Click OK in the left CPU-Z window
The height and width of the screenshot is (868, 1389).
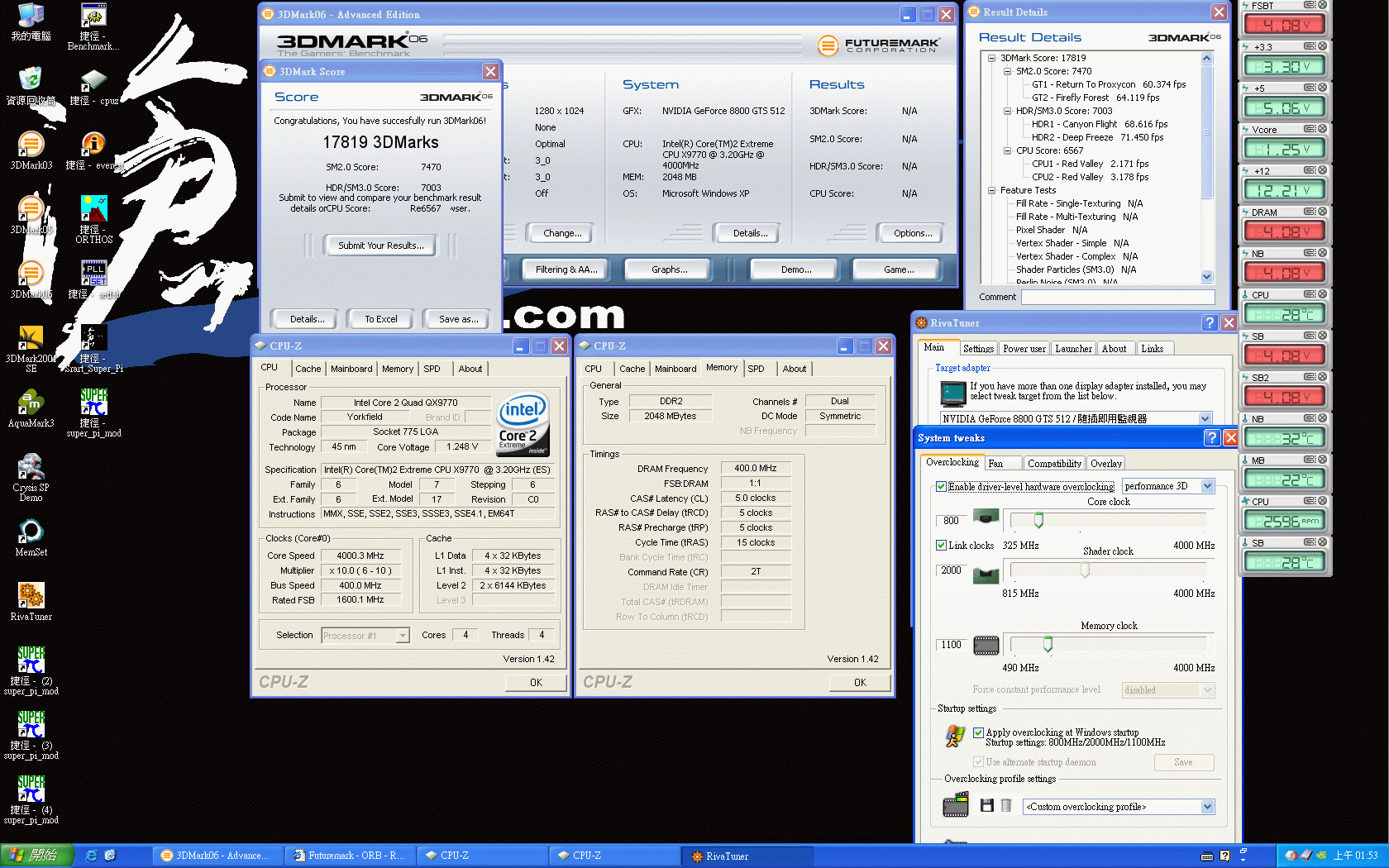[x=536, y=683]
